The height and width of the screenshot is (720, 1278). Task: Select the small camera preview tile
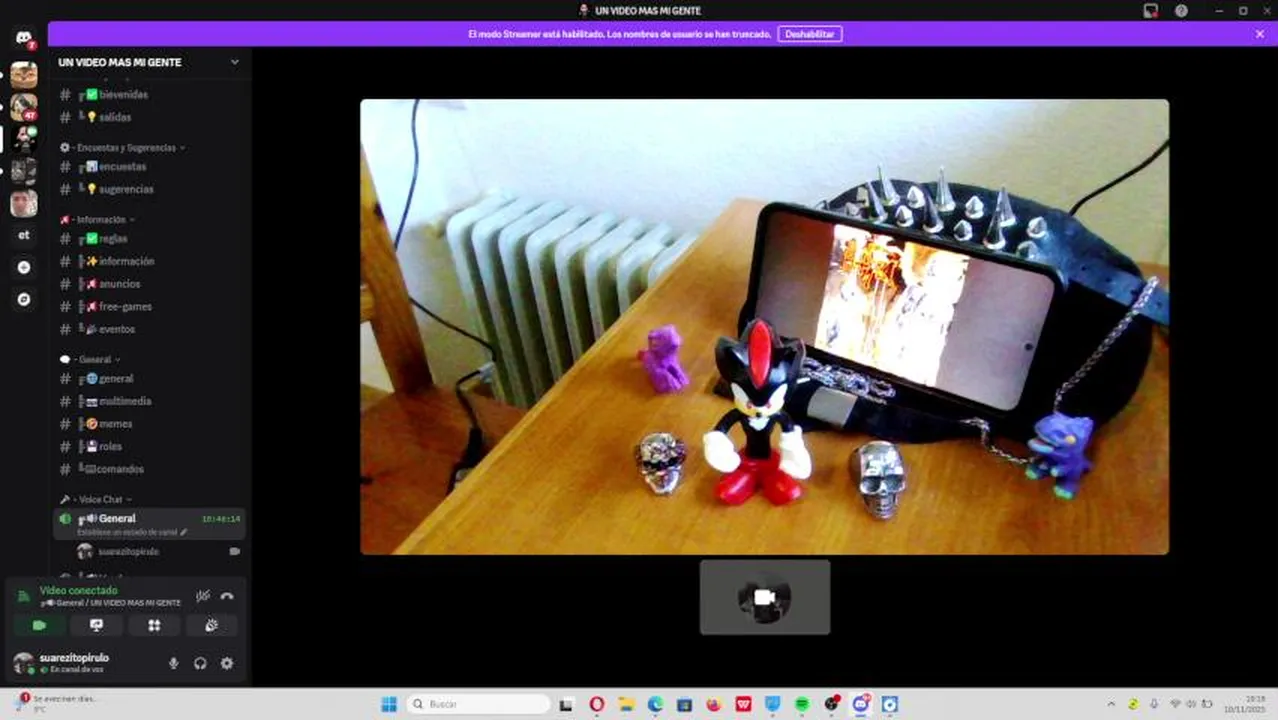(764, 597)
